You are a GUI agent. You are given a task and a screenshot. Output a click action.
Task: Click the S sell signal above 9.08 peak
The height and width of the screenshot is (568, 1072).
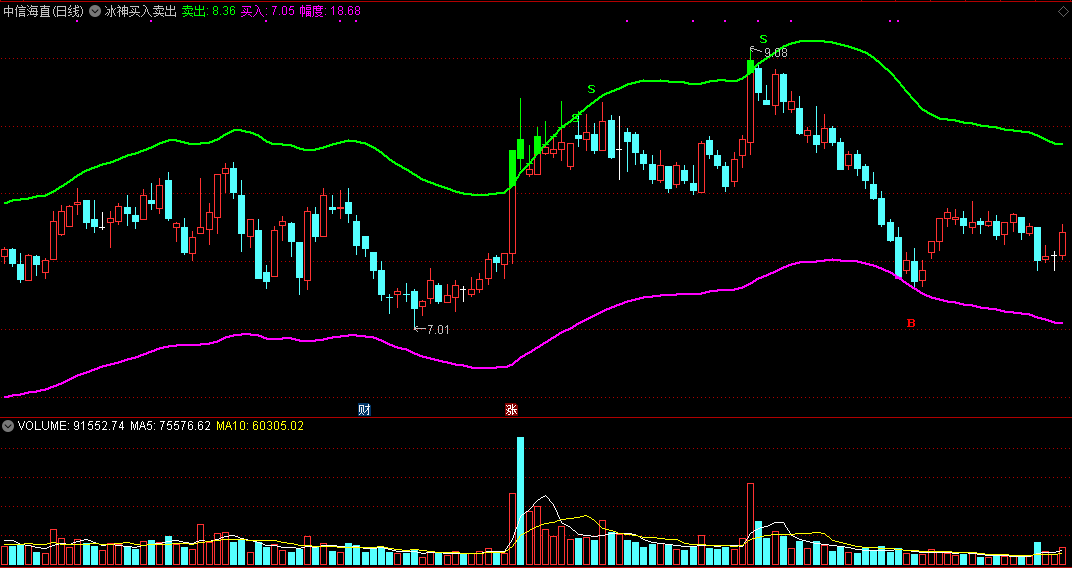point(764,38)
